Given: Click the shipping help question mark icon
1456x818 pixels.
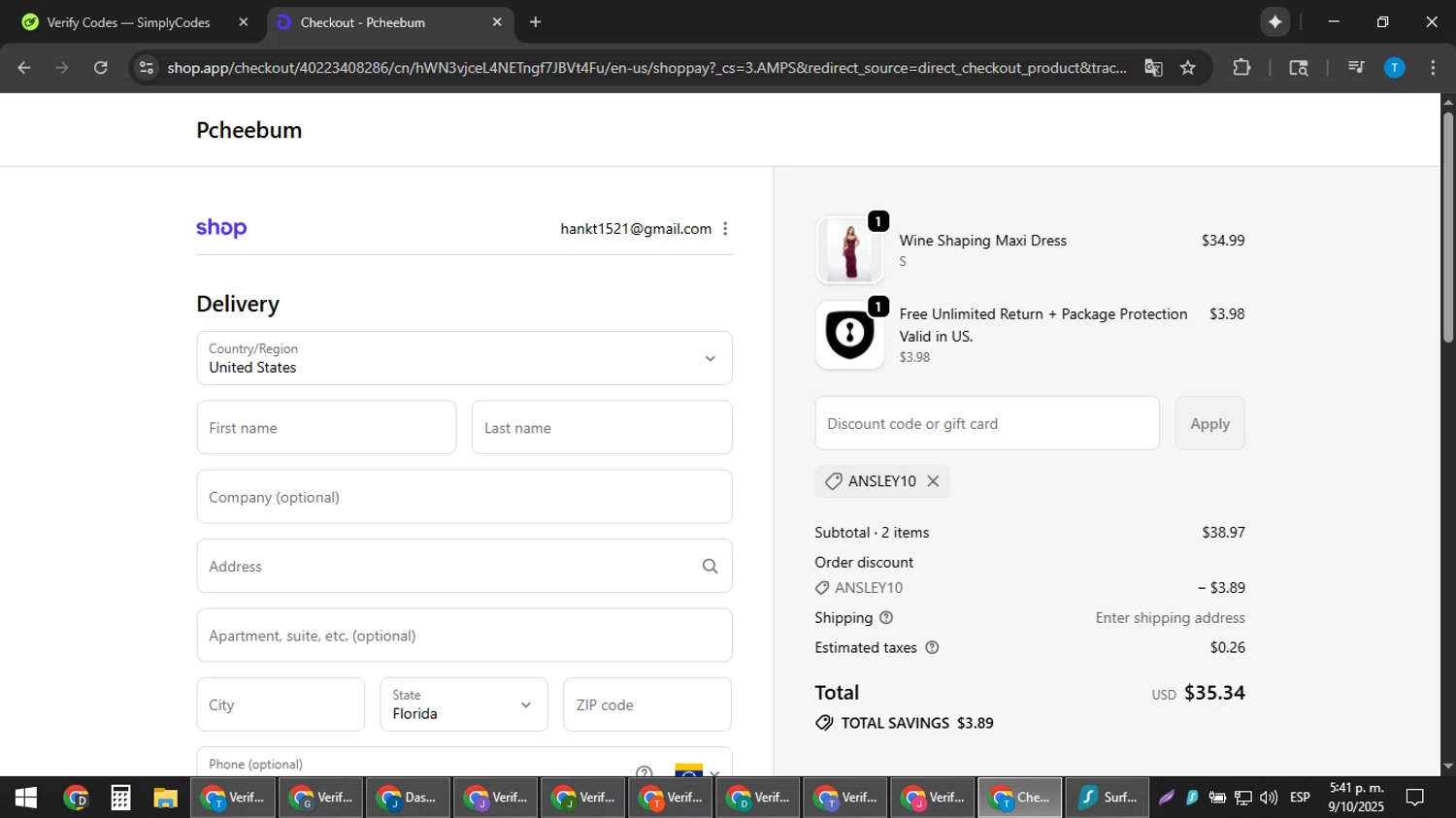Looking at the screenshot, I should (x=886, y=618).
